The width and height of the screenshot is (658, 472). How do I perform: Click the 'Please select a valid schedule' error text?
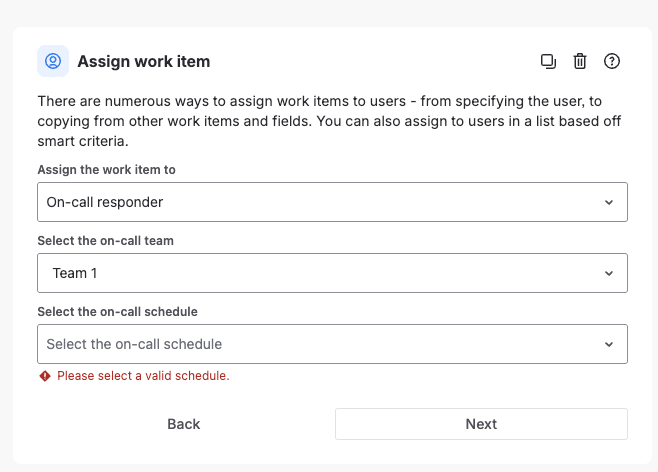tap(143, 376)
